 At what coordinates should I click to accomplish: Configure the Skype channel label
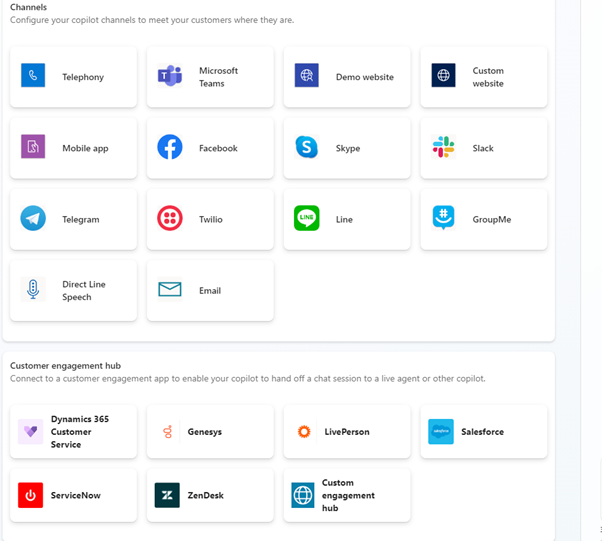click(348, 148)
